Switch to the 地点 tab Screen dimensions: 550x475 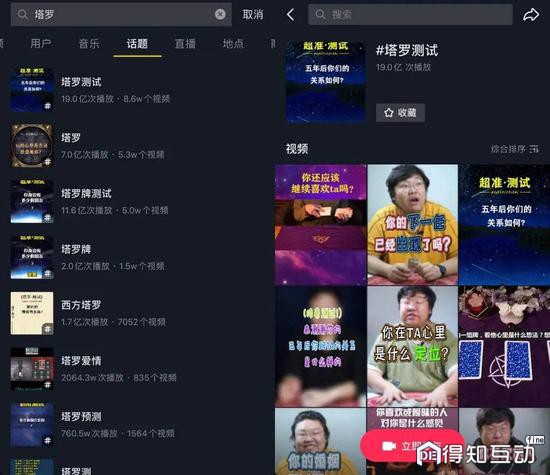click(x=233, y=44)
